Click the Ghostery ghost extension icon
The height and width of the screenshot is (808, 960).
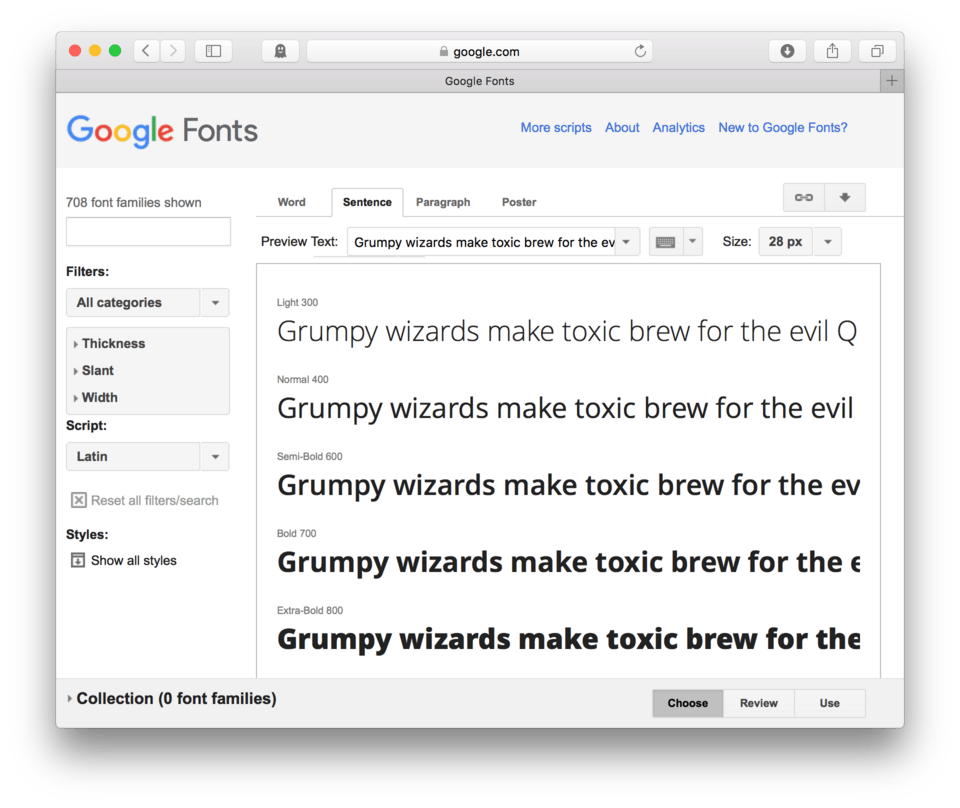[280, 51]
